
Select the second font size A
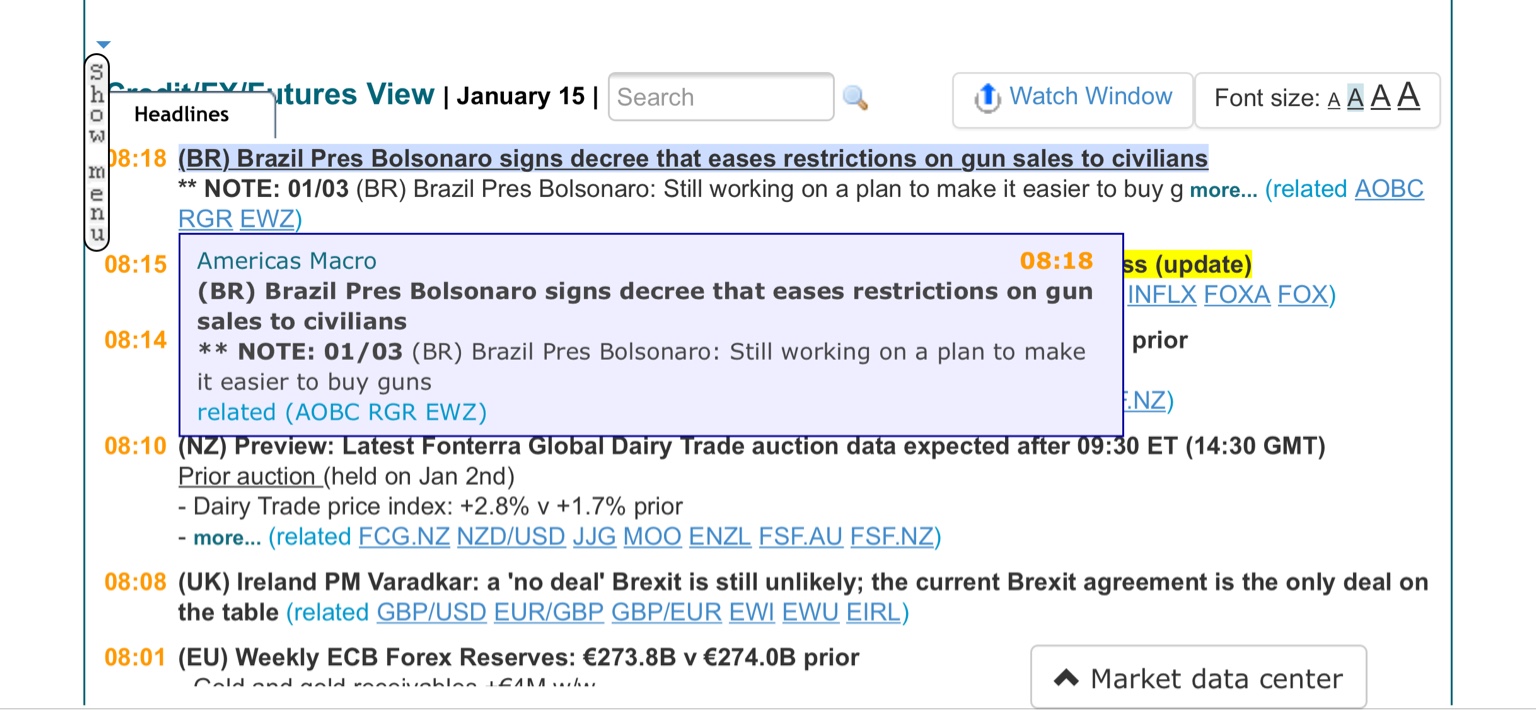1355,98
